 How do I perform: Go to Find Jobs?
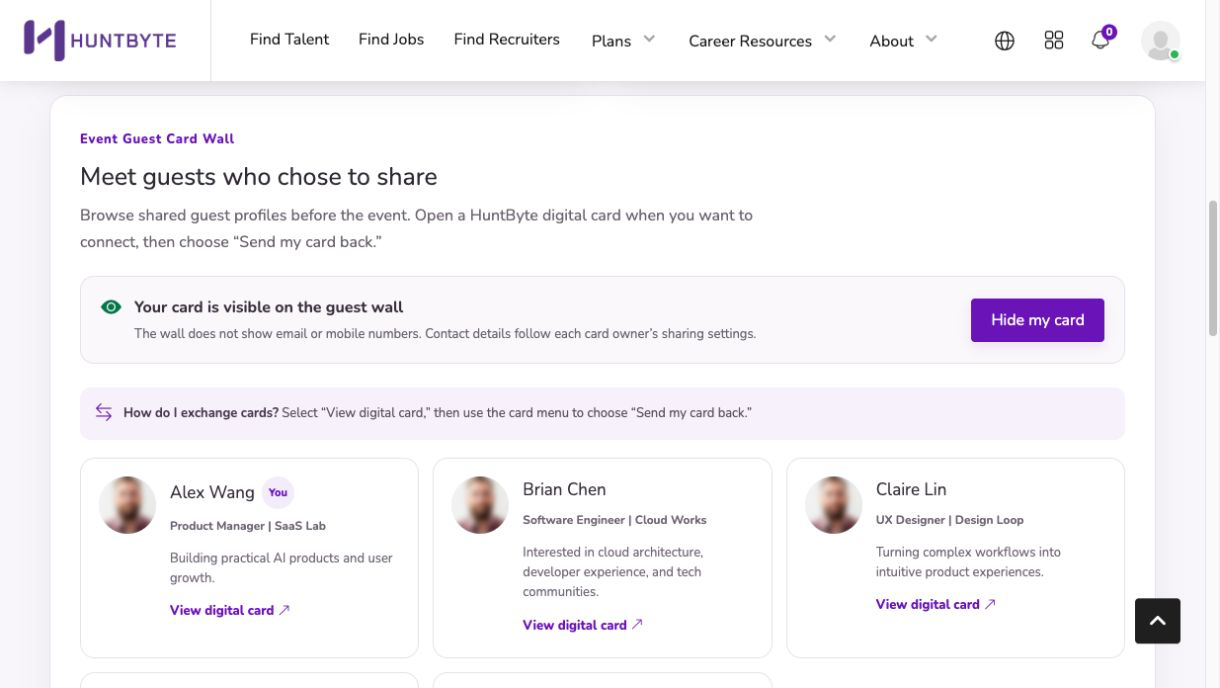391,39
